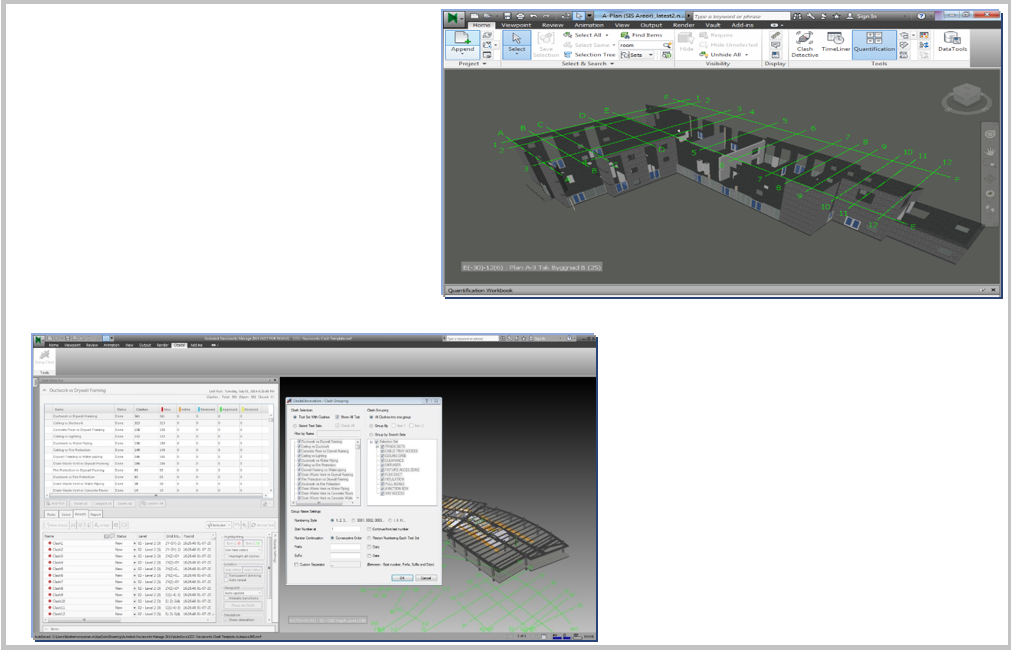Click the Pan hand icon on navigation bar
Screen dimensions: 1011x650
pyautogui.click(x=990, y=152)
